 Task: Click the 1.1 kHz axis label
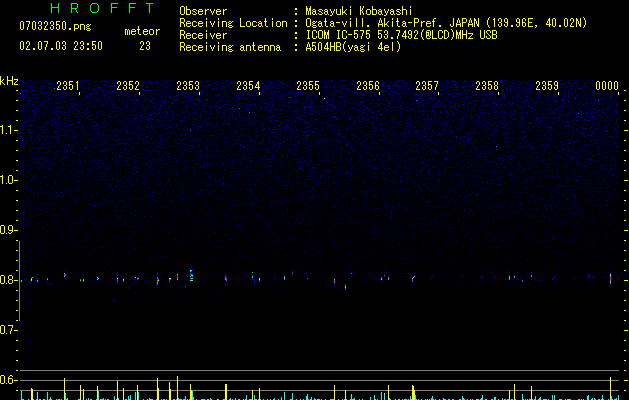(8, 130)
